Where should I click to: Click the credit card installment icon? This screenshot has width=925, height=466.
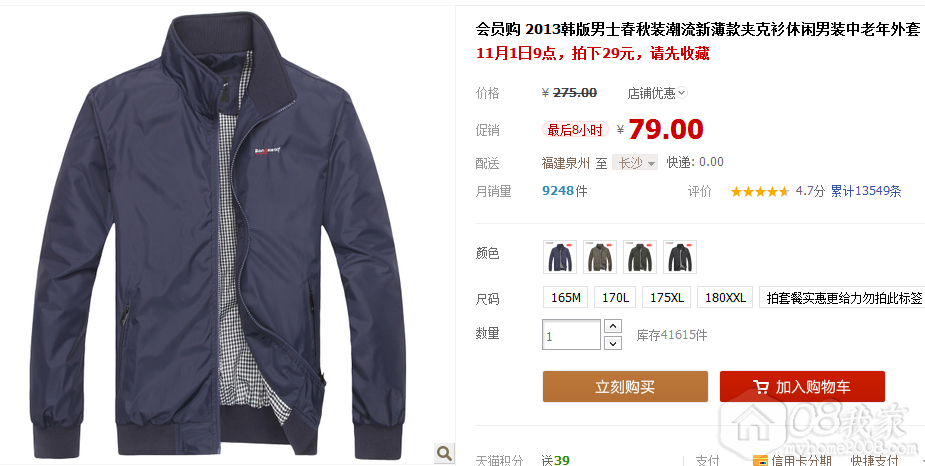click(x=760, y=461)
